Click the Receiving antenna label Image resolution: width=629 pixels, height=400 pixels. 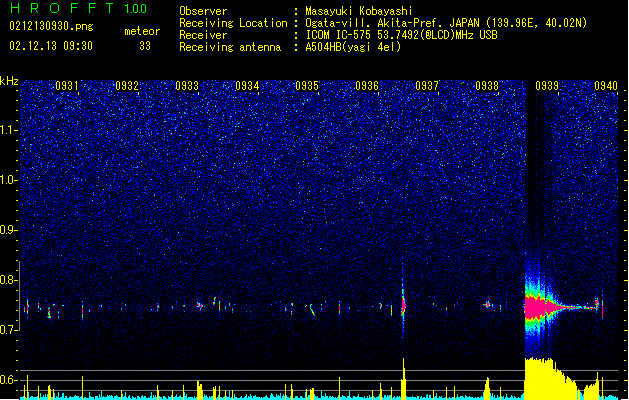230,47
